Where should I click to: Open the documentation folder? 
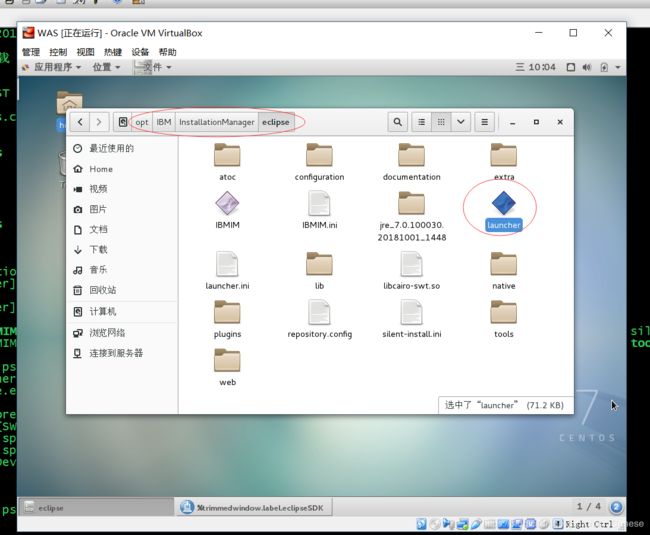411,162
